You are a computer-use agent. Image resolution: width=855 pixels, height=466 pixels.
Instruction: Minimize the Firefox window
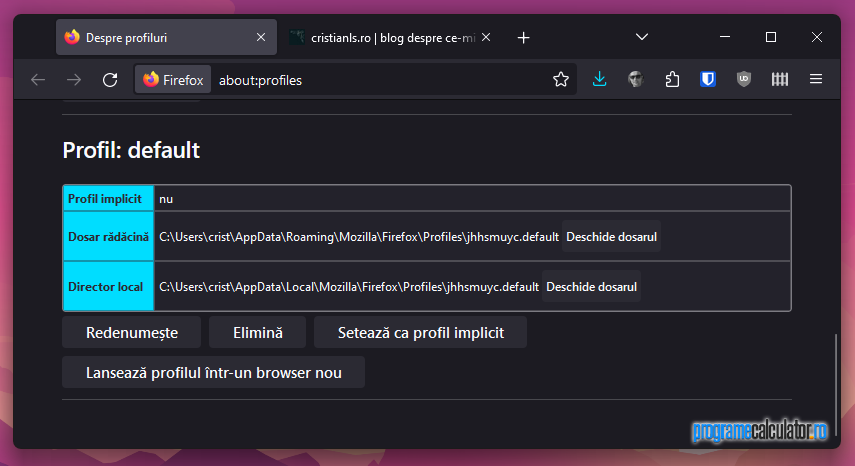(725, 37)
